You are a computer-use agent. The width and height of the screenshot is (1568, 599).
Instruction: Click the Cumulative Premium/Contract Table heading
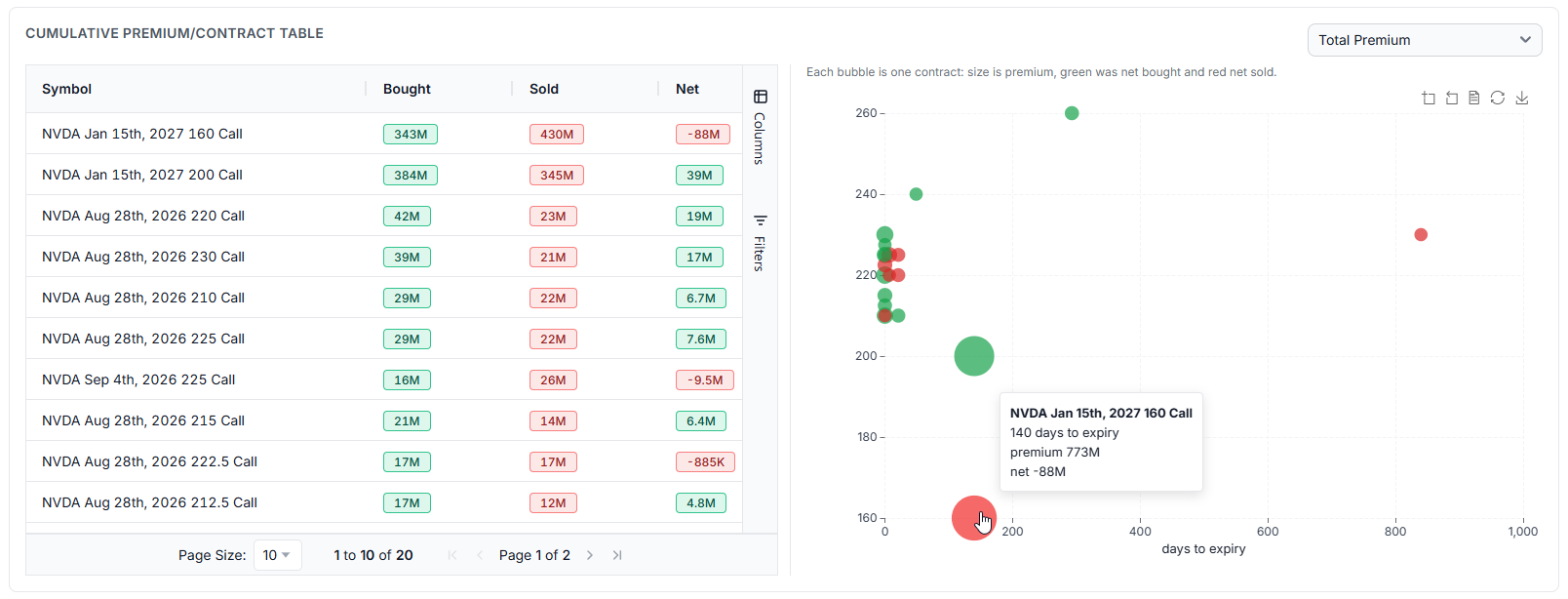(175, 33)
